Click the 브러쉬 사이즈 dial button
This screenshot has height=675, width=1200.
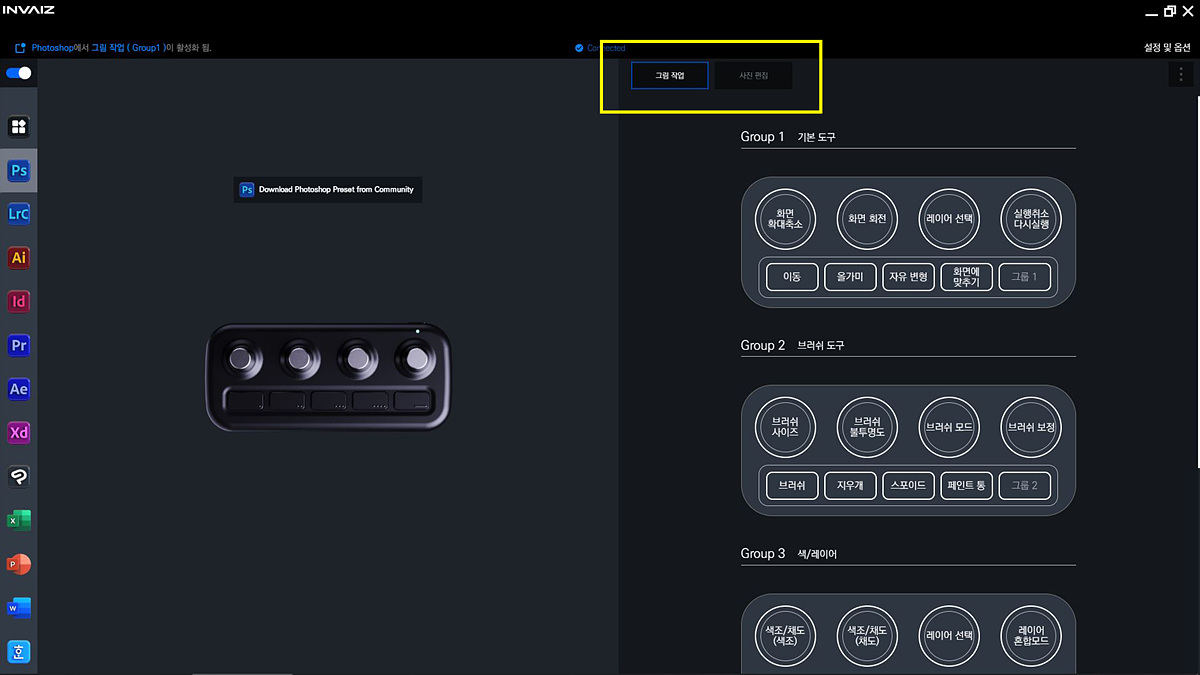785,427
